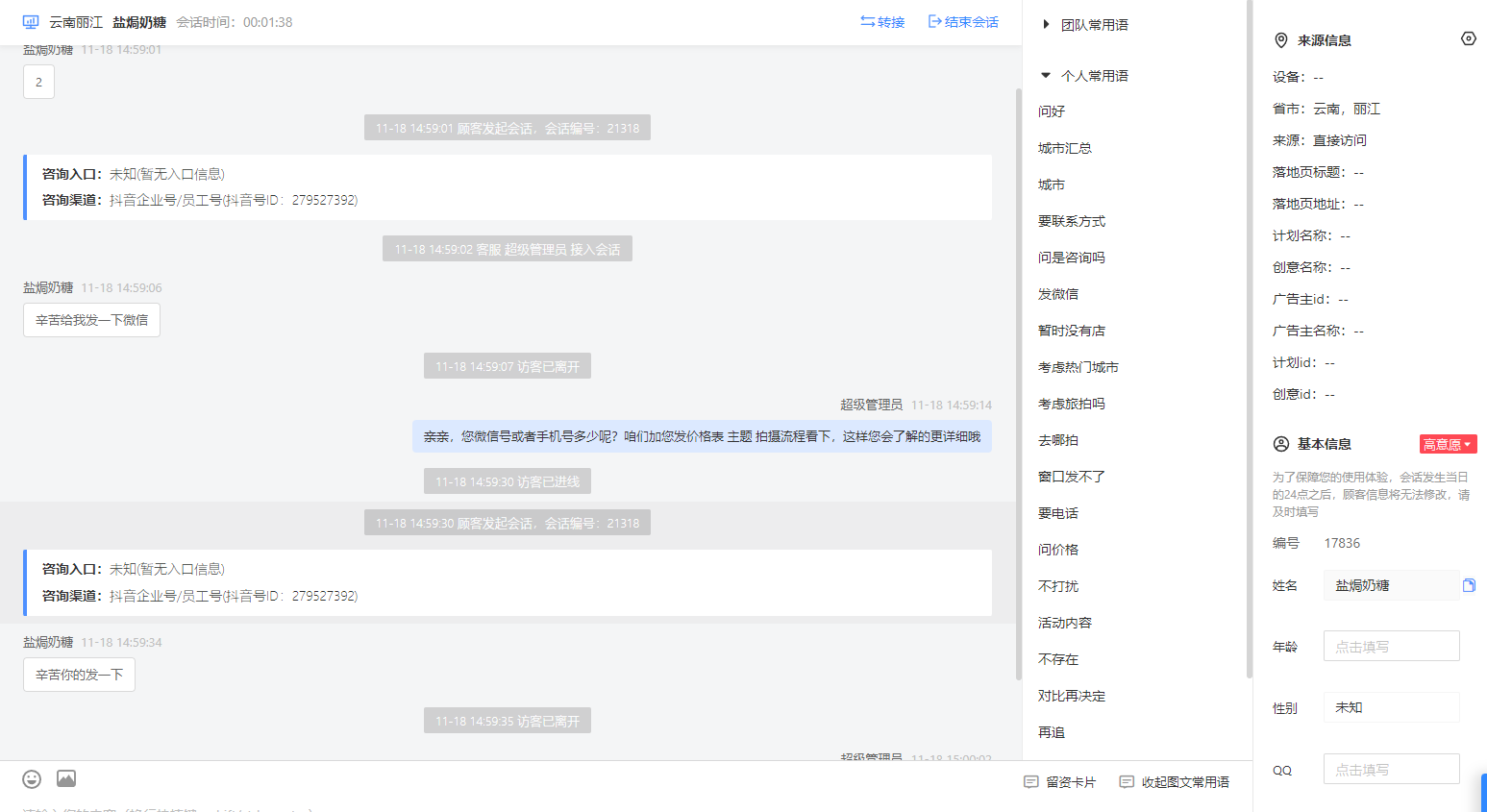1487x812 pixels.
Task: Choose the 要联系方式 phrase
Action: click(x=1072, y=221)
